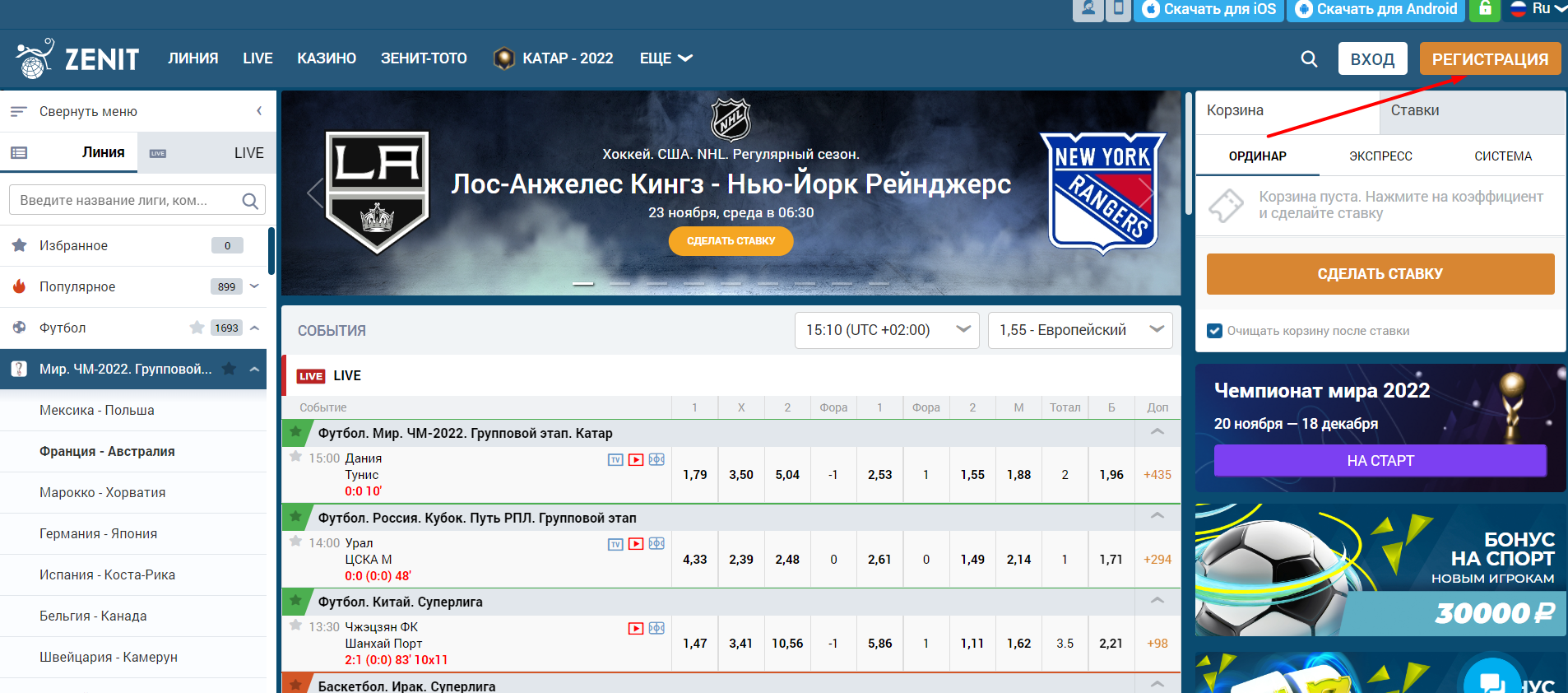Open the mobile version icon
1568x693 pixels.
(x=1118, y=10)
